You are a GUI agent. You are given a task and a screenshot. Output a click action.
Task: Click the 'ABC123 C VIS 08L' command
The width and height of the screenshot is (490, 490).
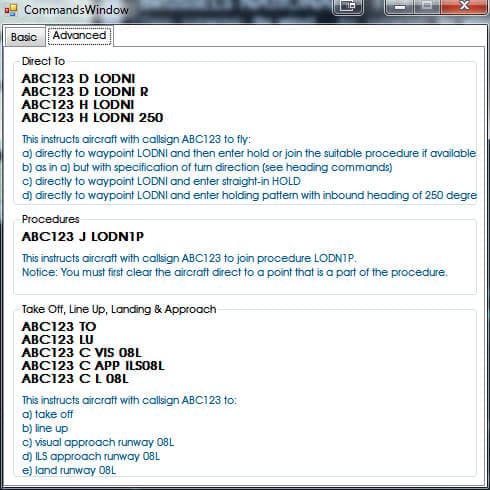pyautogui.click(x=82, y=353)
